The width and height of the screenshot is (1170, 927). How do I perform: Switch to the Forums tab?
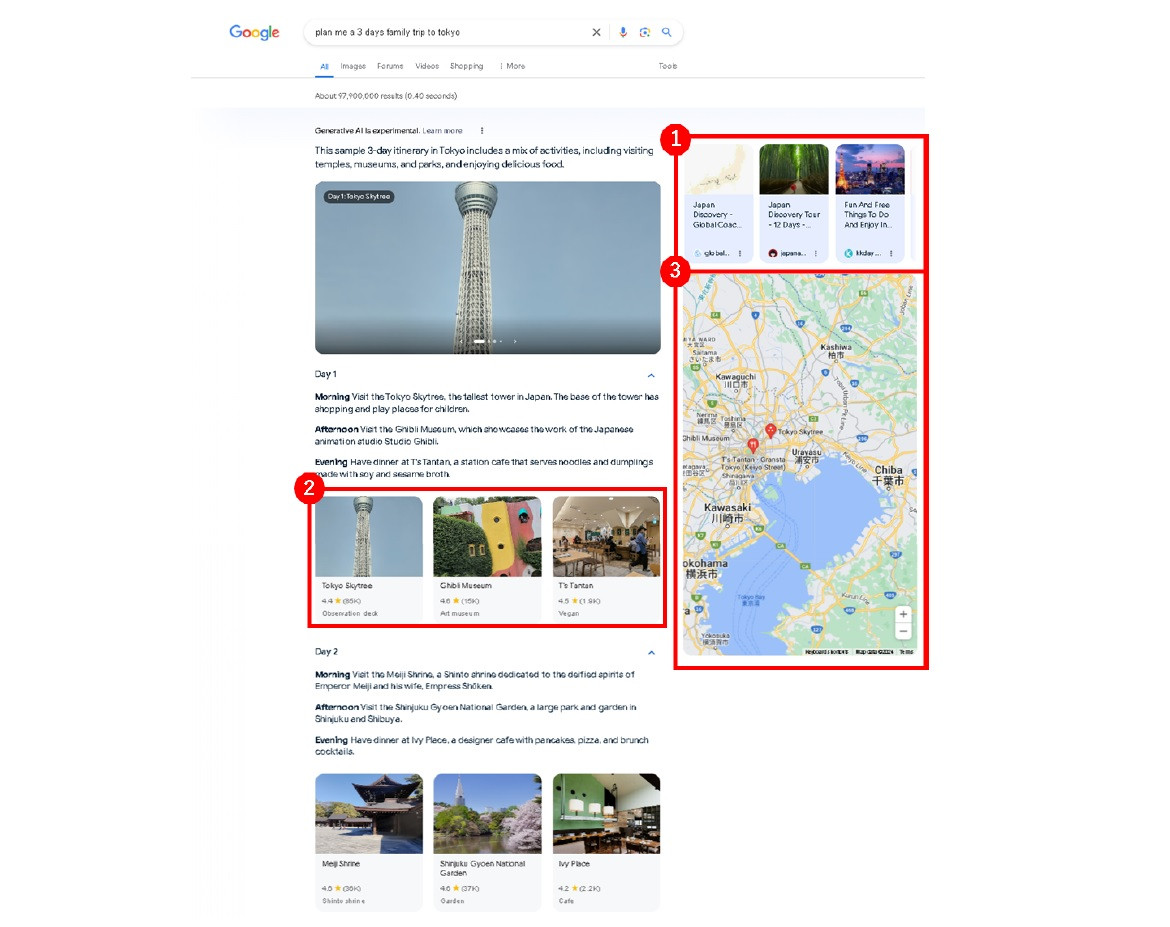390,66
